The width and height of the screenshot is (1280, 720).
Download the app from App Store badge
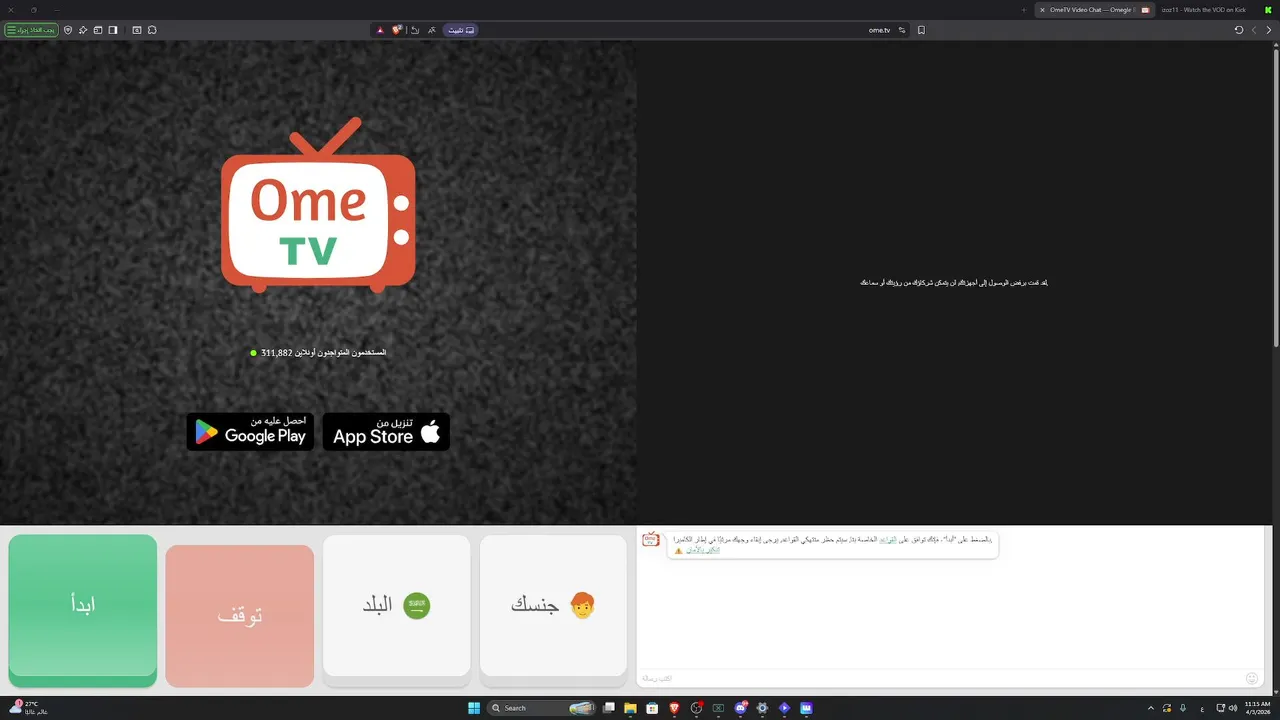pos(386,432)
